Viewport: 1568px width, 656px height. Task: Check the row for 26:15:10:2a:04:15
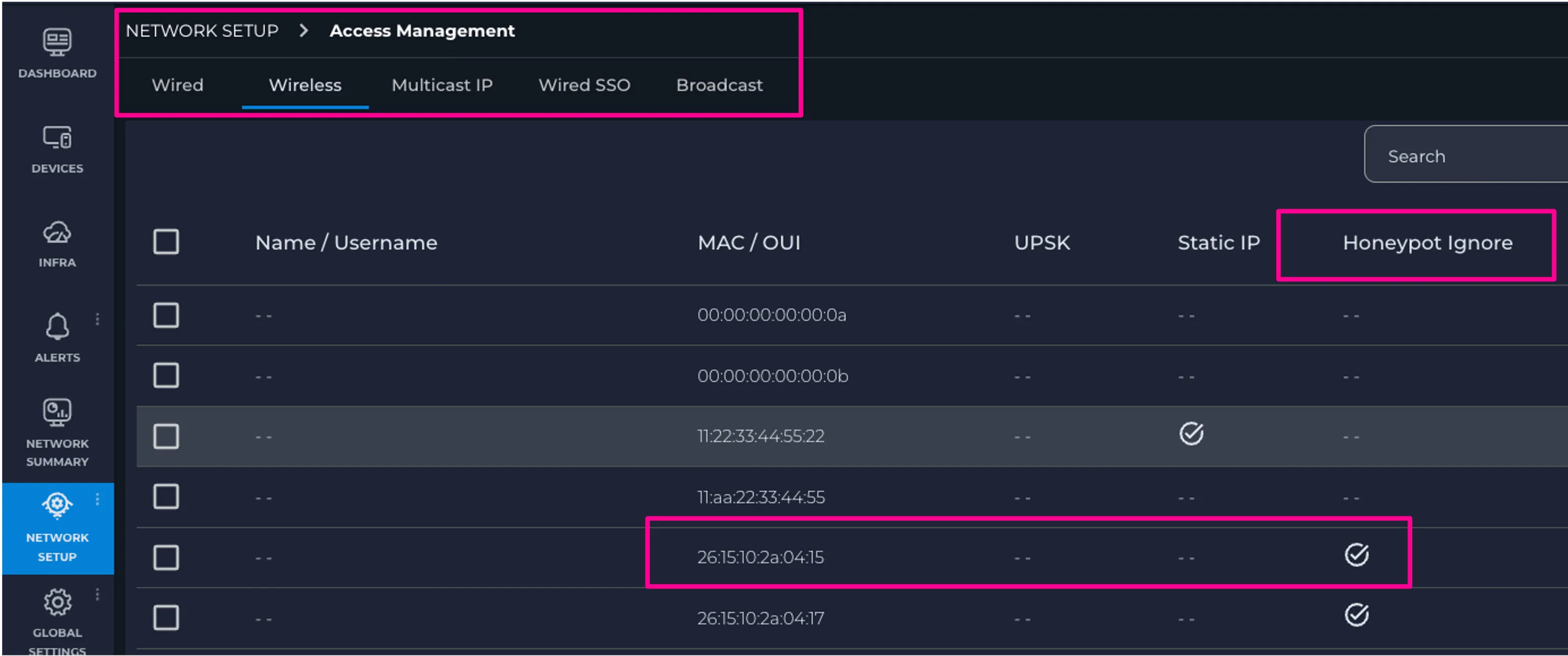[166, 558]
